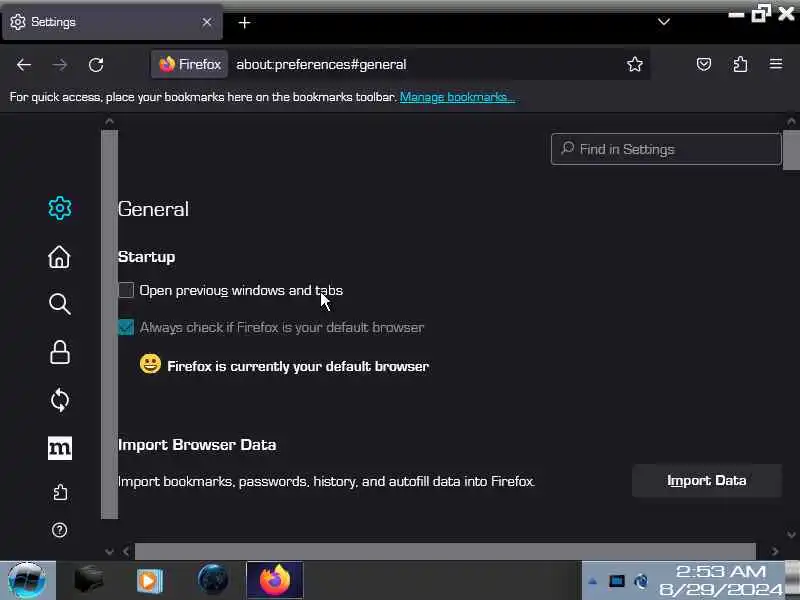Open the Home settings category

click(x=59, y=257)
